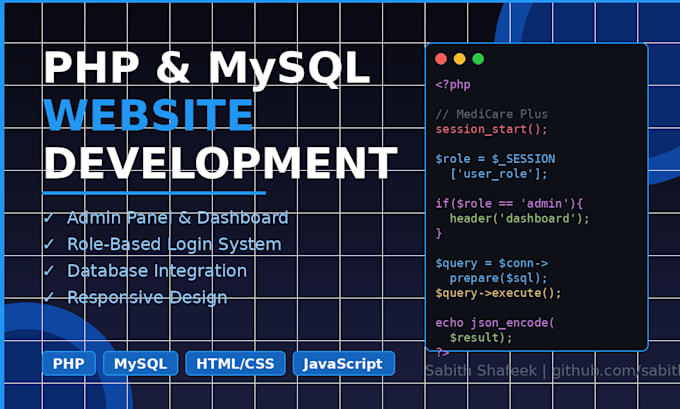Viewport: 680px width, 409px height.
Task: Click checkmark beside Role-Based Login System
Action: pyautogui.click(x=49, y=244)
